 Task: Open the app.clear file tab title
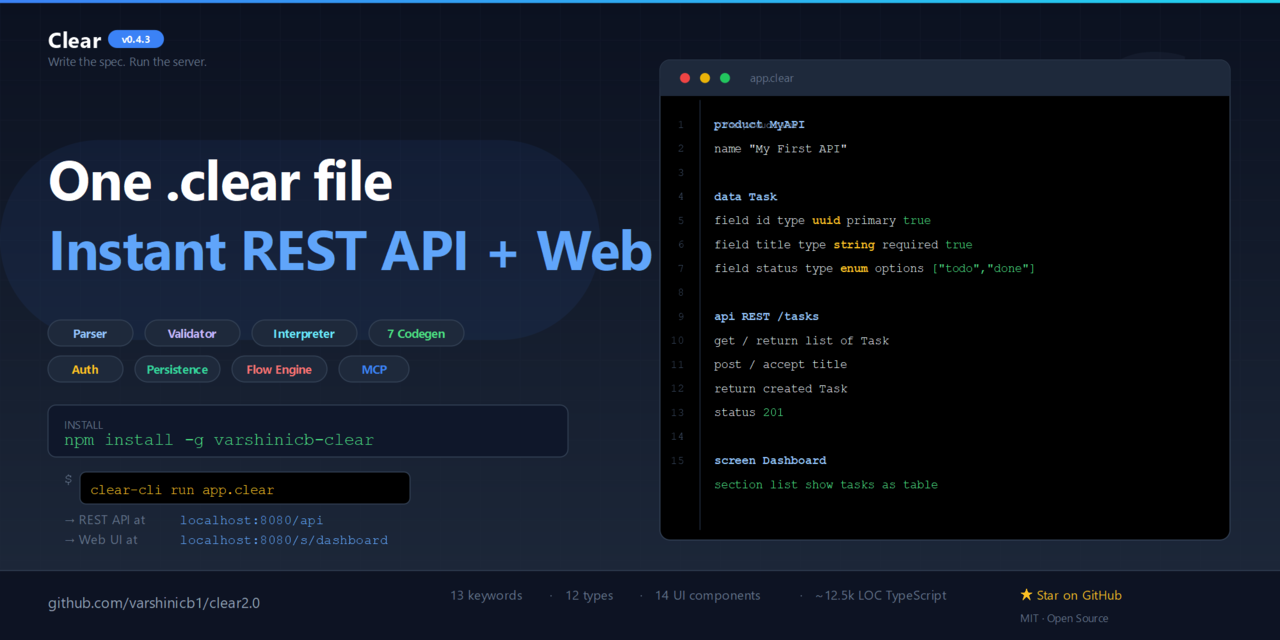pos(772,78)
